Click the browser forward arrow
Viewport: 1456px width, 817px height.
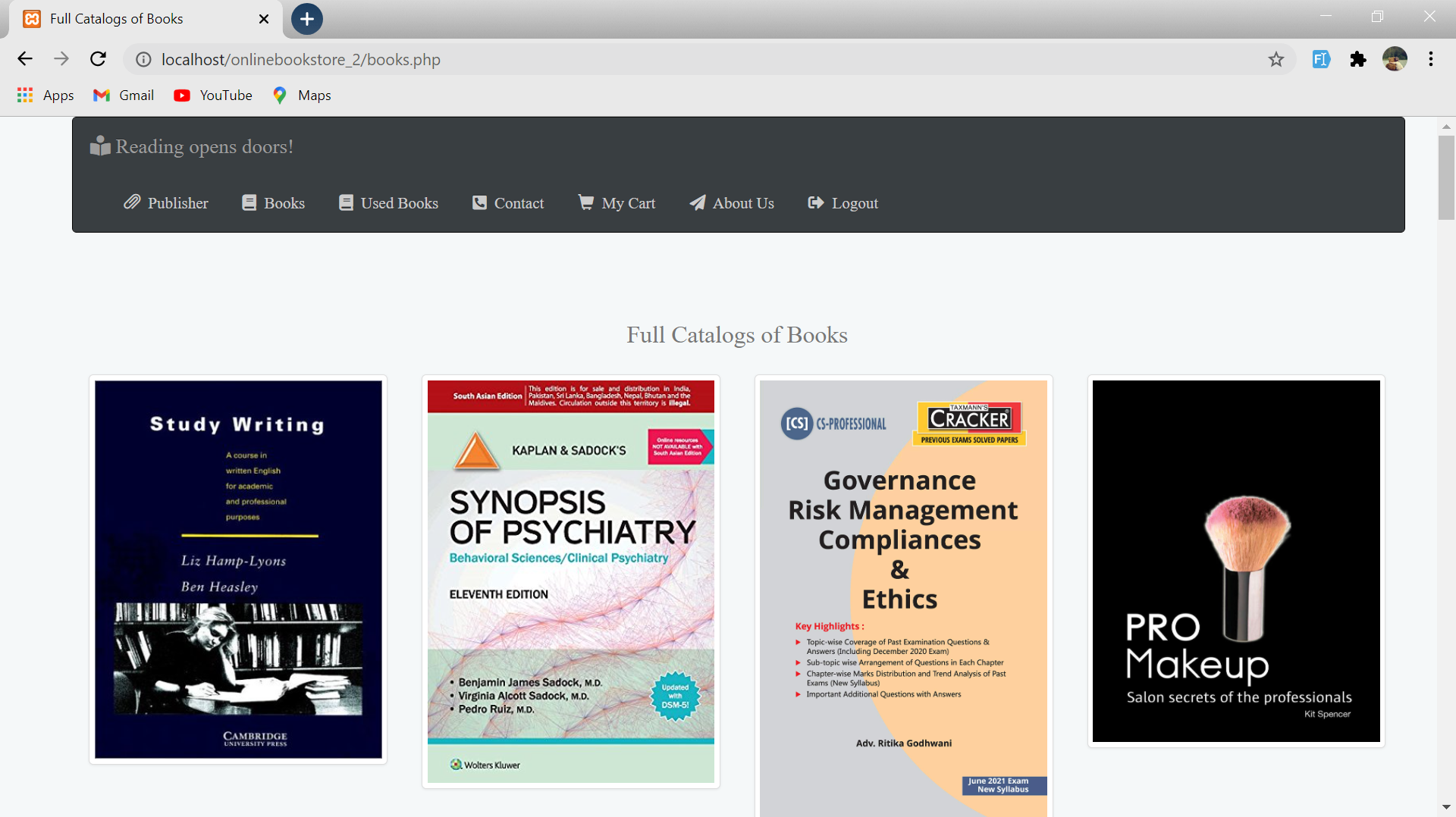tap(61, 59)
